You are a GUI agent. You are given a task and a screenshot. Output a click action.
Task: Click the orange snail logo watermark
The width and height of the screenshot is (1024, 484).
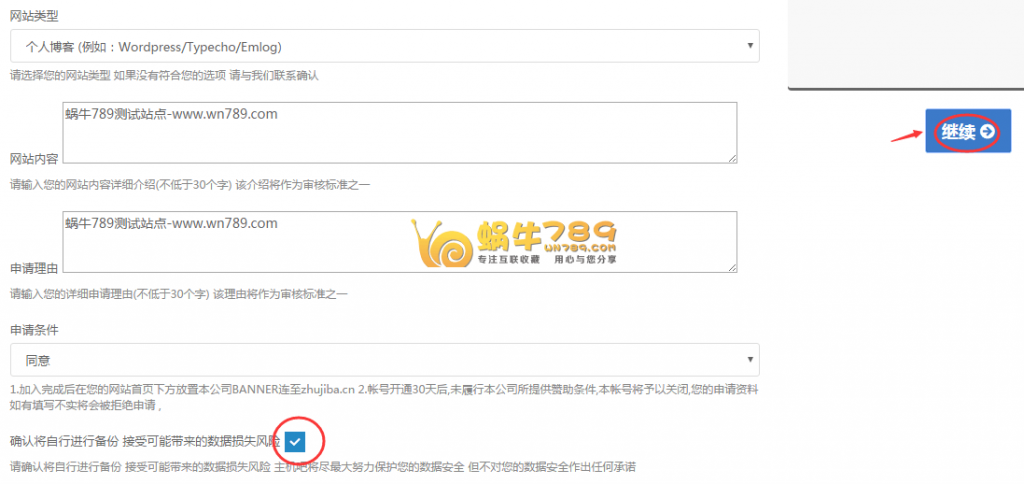(x=440, y=244)
